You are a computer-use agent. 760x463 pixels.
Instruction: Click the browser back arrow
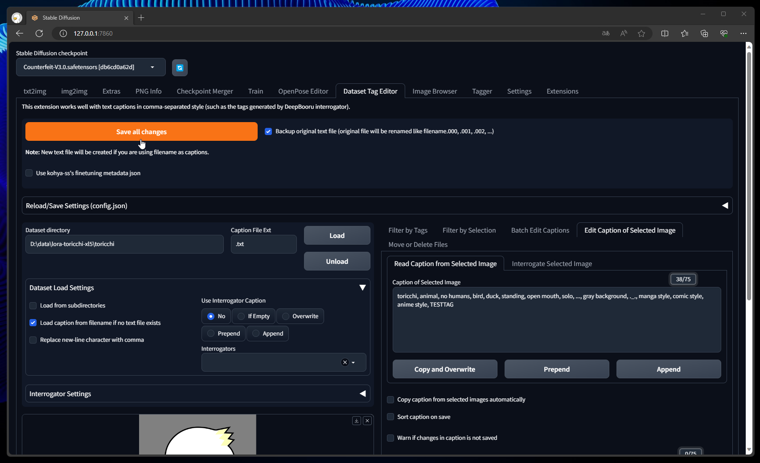[x=20, y=33]
